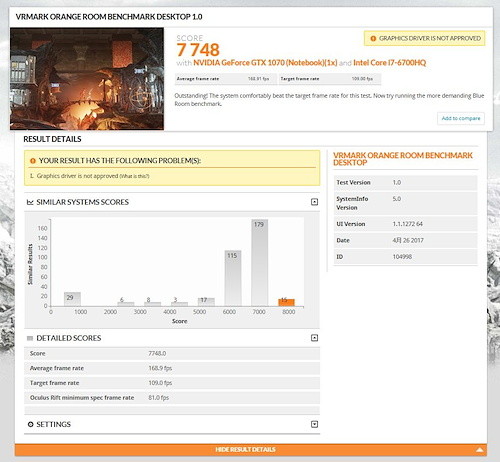
Task: Click the chart bar labeled 17
Action: click(x=206, y=302)
